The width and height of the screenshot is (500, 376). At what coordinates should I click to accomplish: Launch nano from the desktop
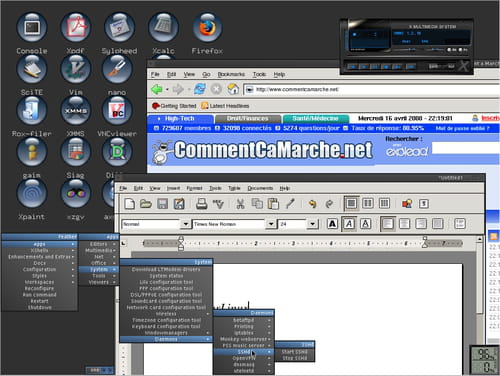(117, 69)
